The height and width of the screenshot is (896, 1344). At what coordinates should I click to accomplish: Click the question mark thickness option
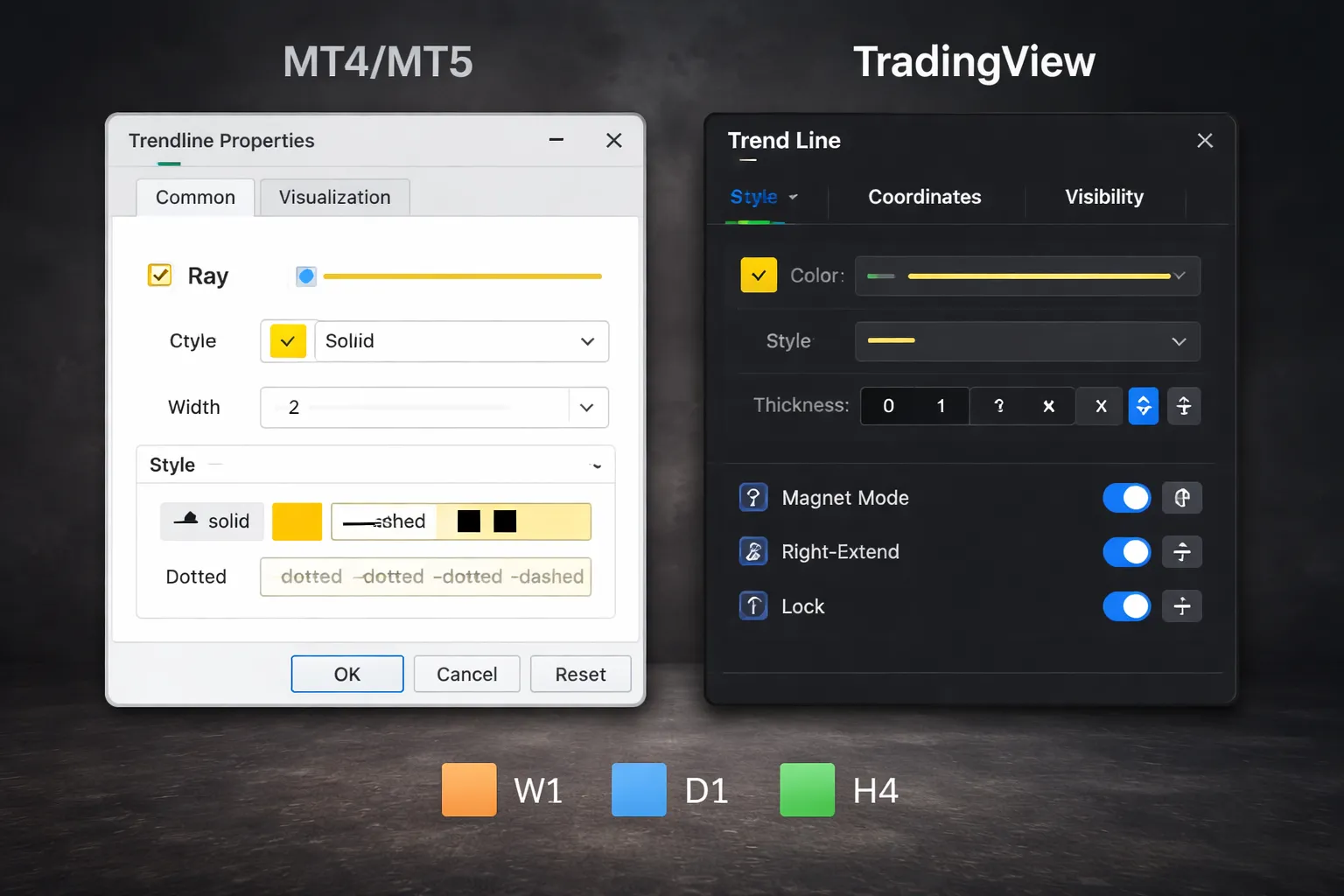click(997, 406)
